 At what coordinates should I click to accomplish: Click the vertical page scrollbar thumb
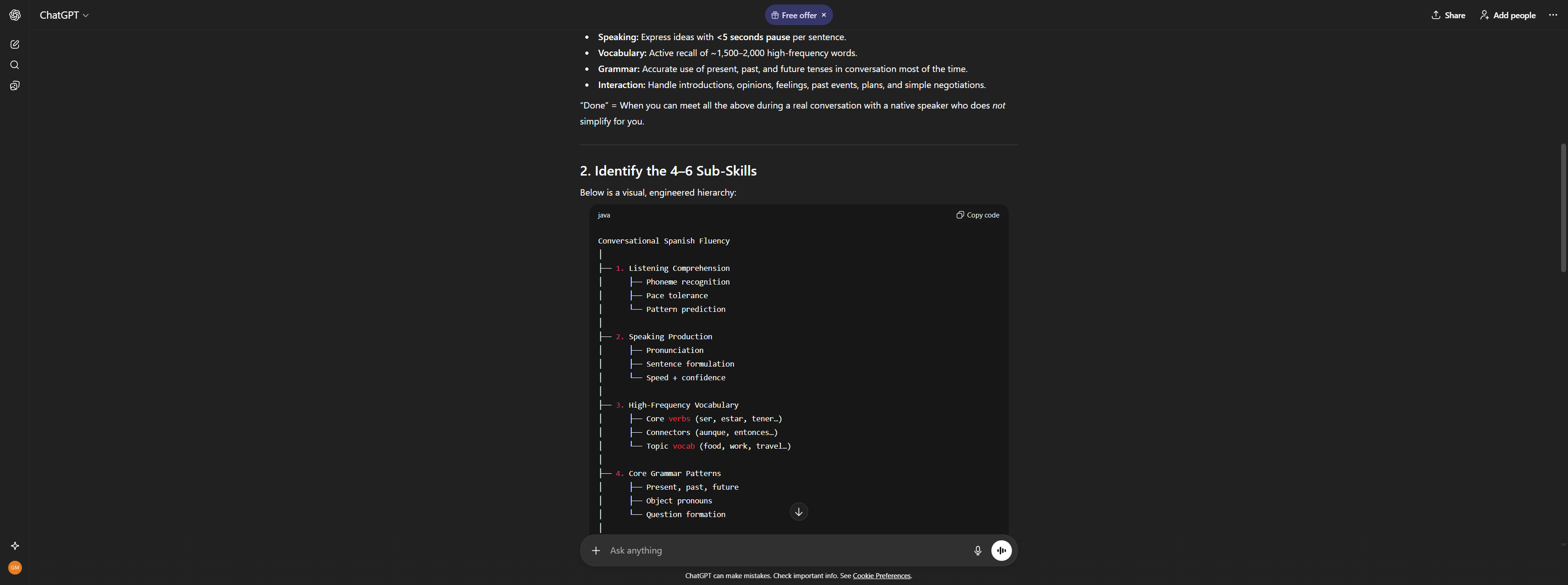1563,207
